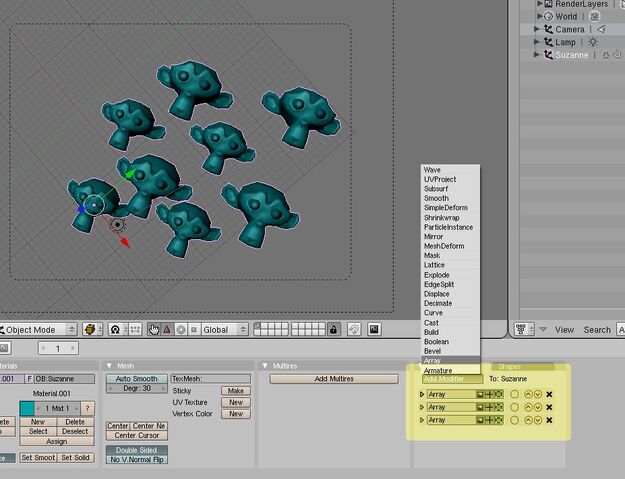Choose Subsurf from the modifier list
The height and width of the screenshot is (479, 625).
450,188
